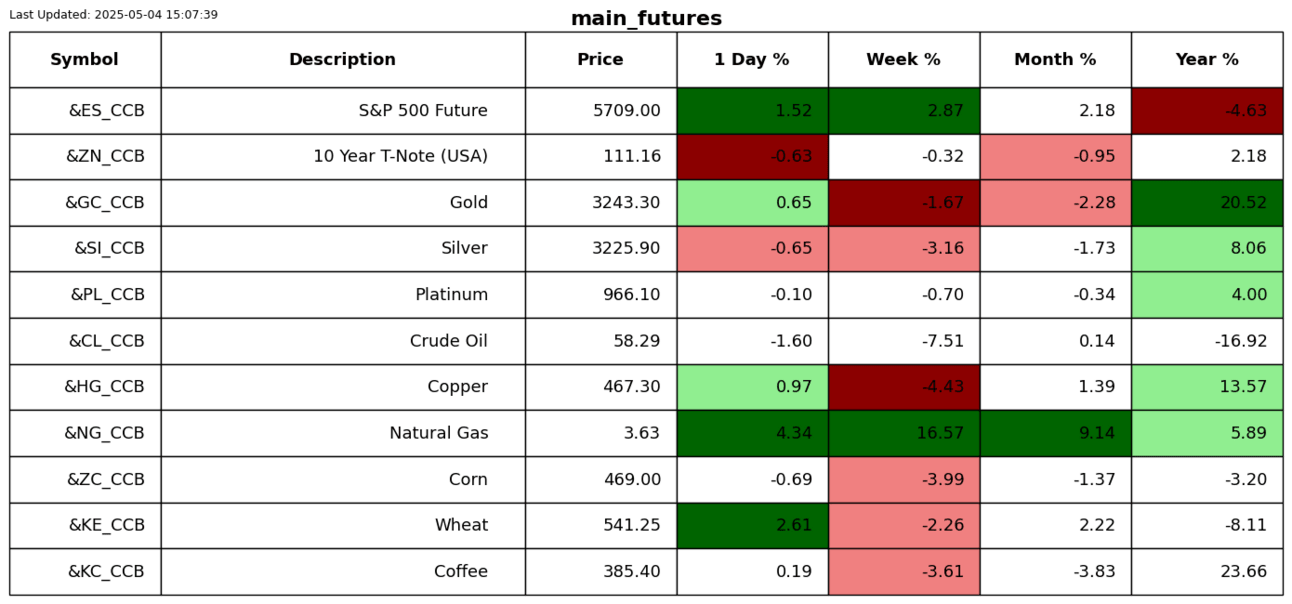Viewport: 1292px width, 604px height.
Task: Click the Month % column header
Action: pos(1055,60)
